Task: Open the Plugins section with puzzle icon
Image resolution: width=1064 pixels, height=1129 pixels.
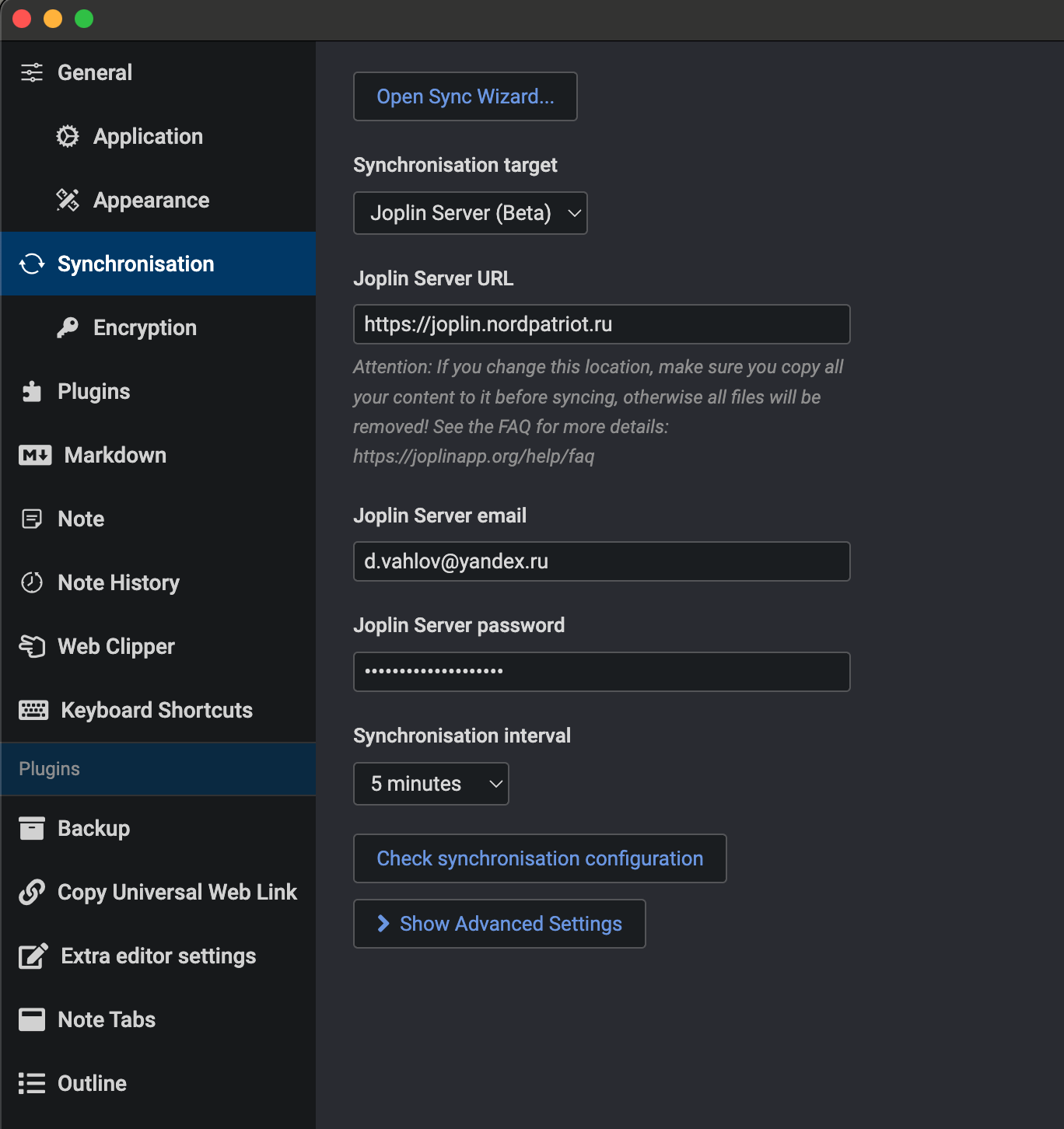Action: 159,391
